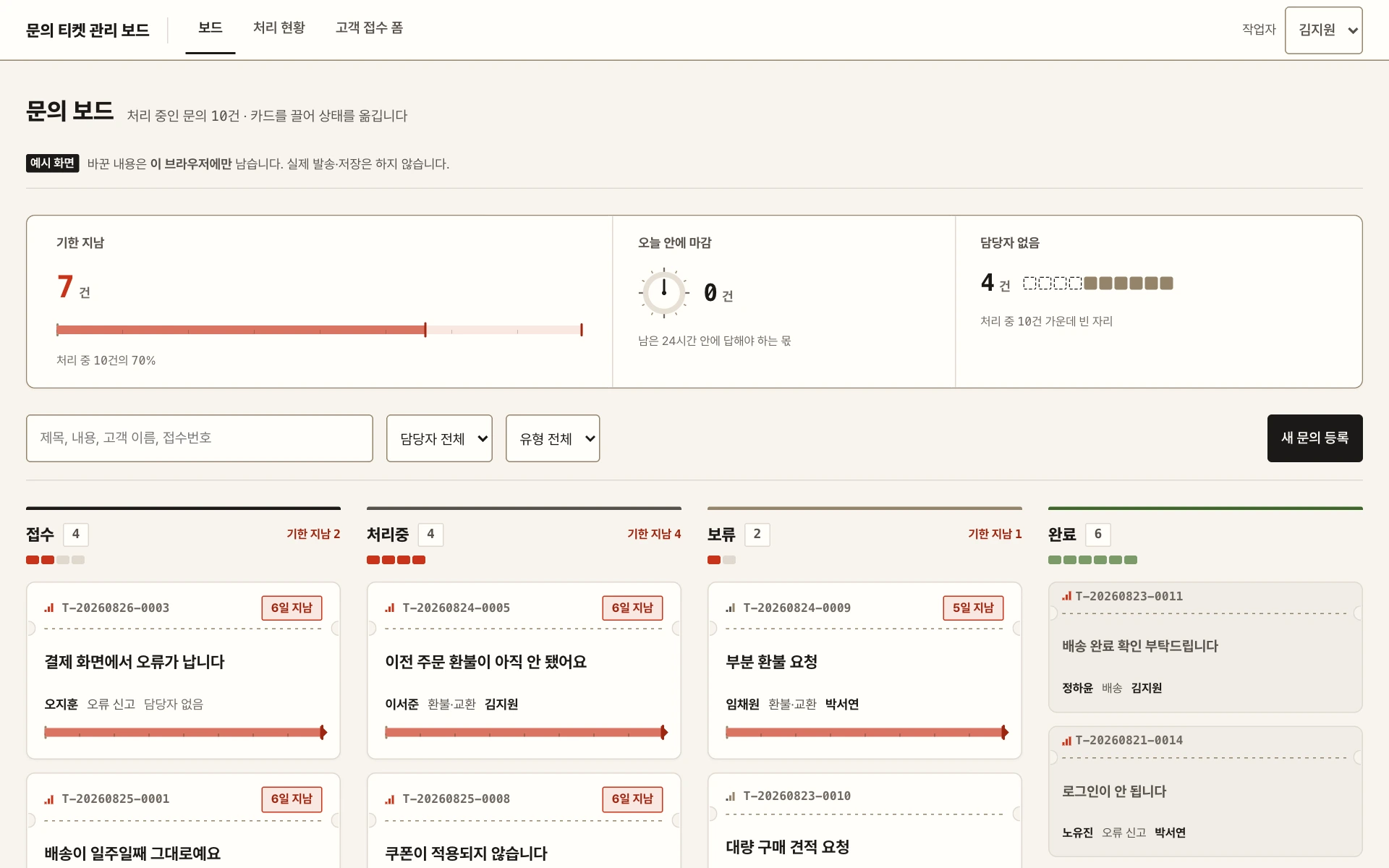Click the 처리중 column heading
Viewport: 1389px width, 868px height.
[388, 535]
